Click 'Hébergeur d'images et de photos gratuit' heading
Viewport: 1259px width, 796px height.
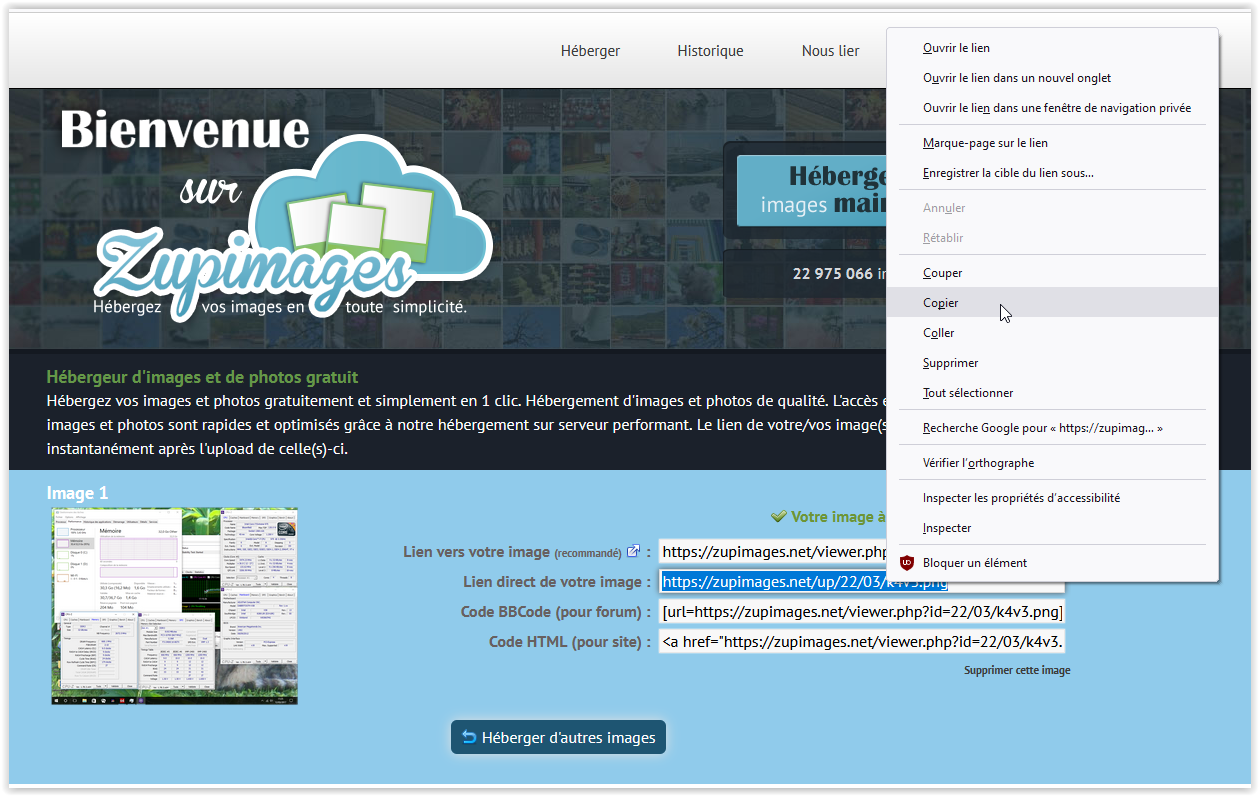click(202, 377)
